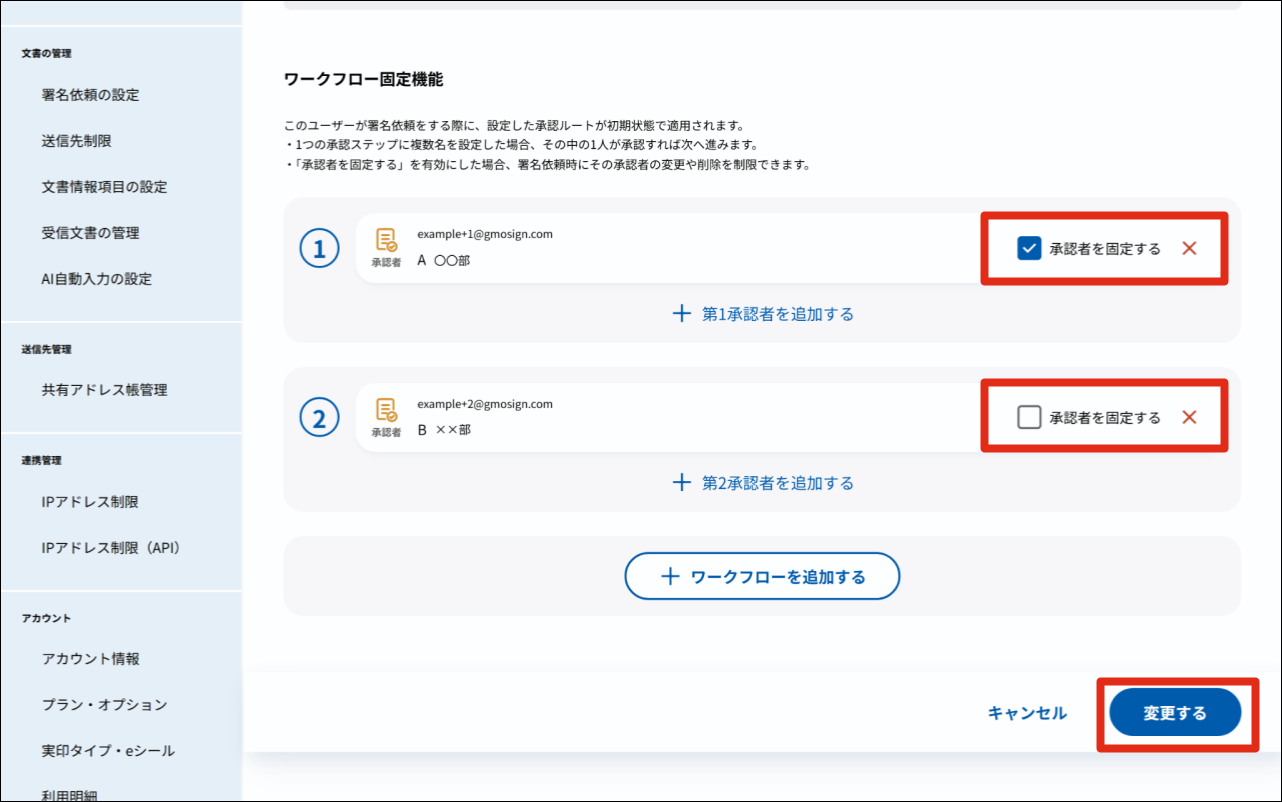Open IPアドレス制限 menu item
The image size is (1282, 802).
90,502
